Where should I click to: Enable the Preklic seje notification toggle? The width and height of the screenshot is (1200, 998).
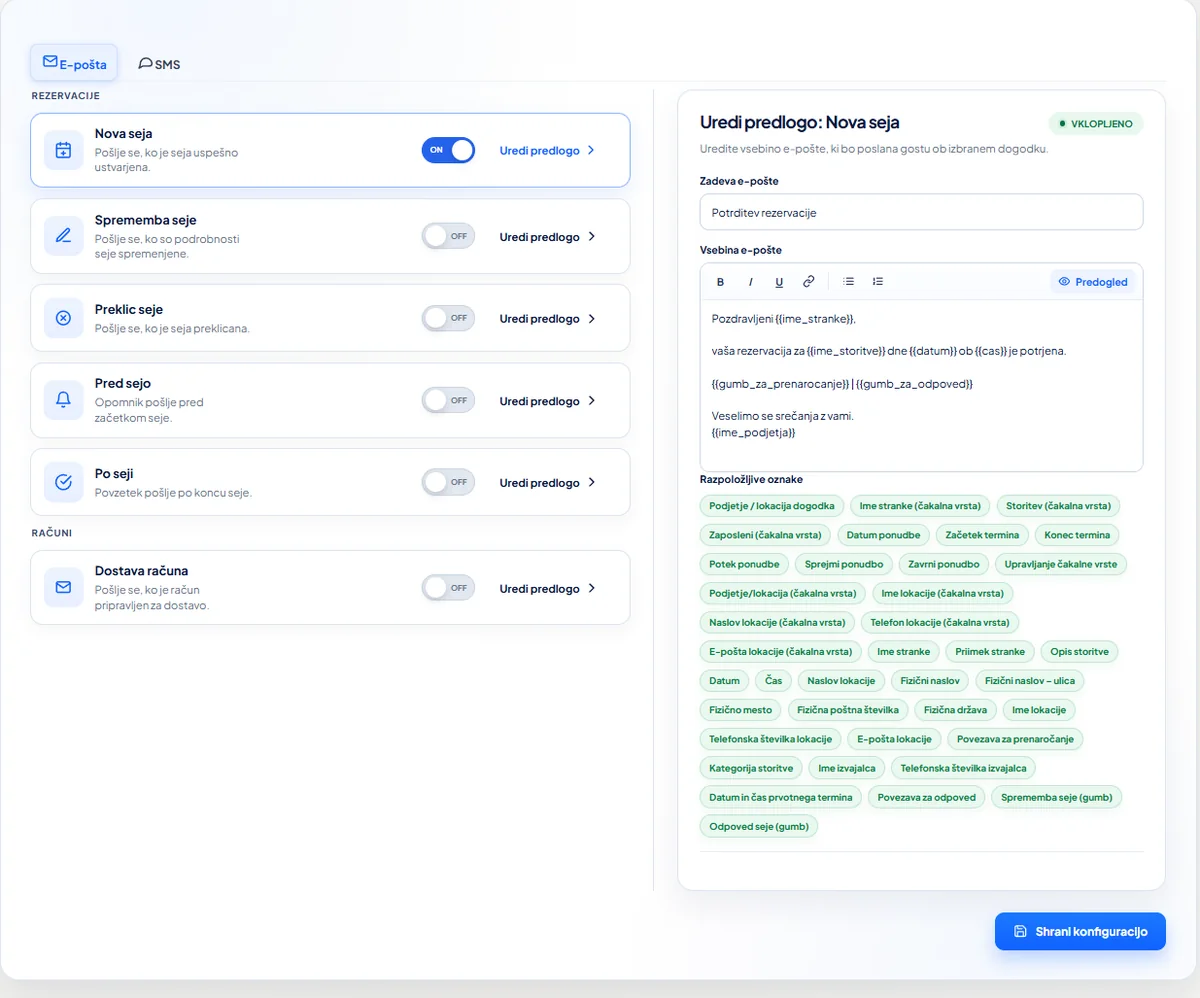click(x=448, y=318)
